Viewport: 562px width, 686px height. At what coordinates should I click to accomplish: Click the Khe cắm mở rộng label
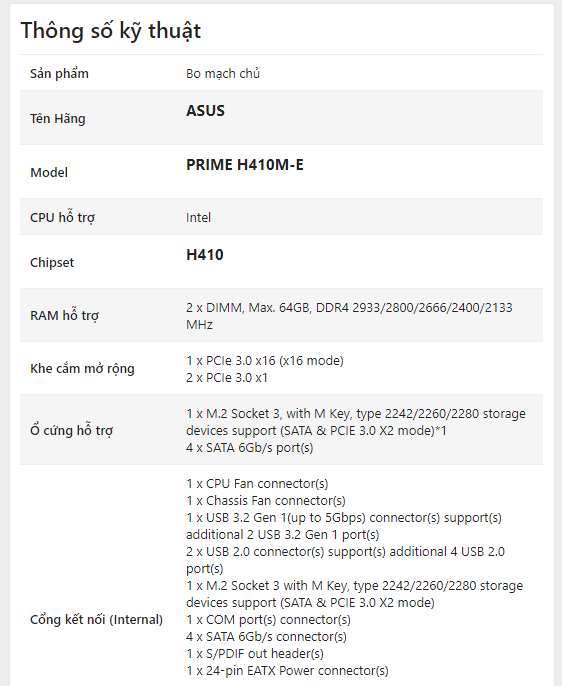coord(82,369)
